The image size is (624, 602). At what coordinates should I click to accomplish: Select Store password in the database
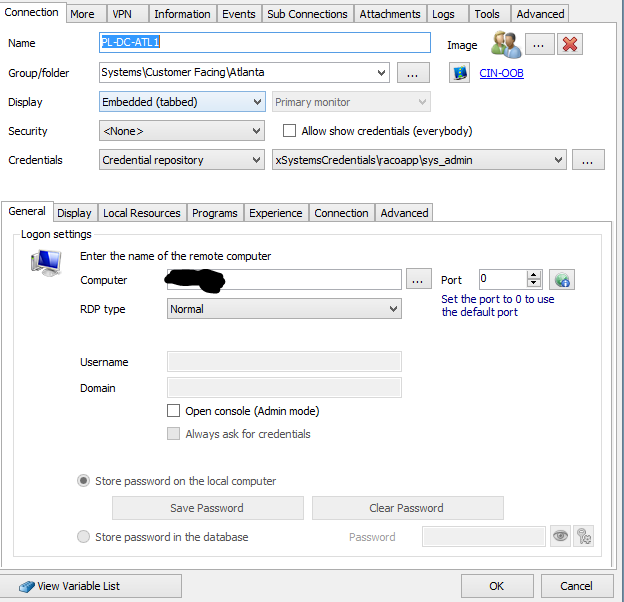tap(83, 536)
